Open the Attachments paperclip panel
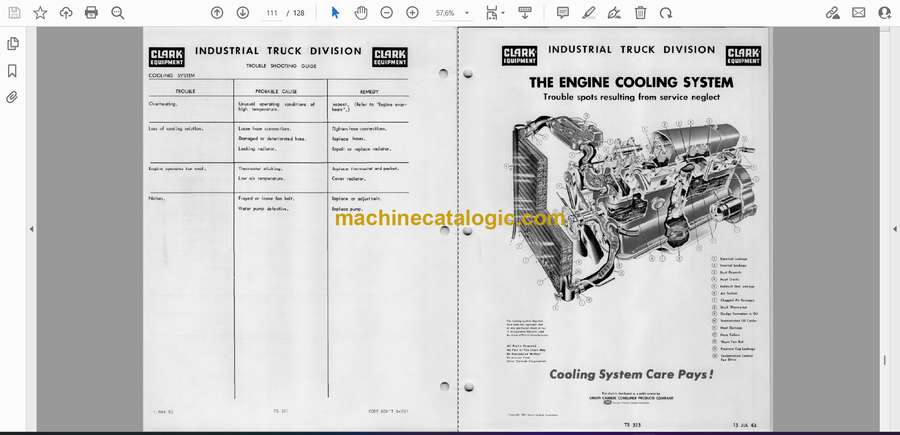 tap(12, 97)
